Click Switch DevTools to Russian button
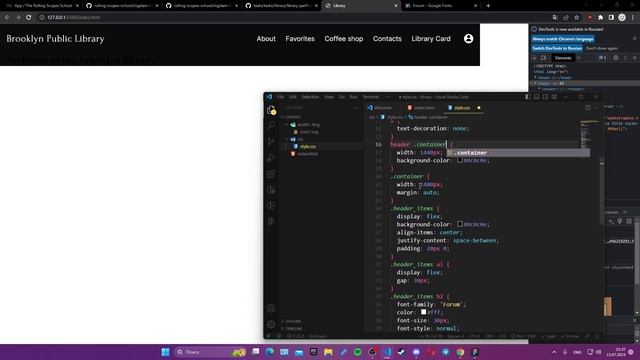The image size is (640, 360). click(557, 48)
